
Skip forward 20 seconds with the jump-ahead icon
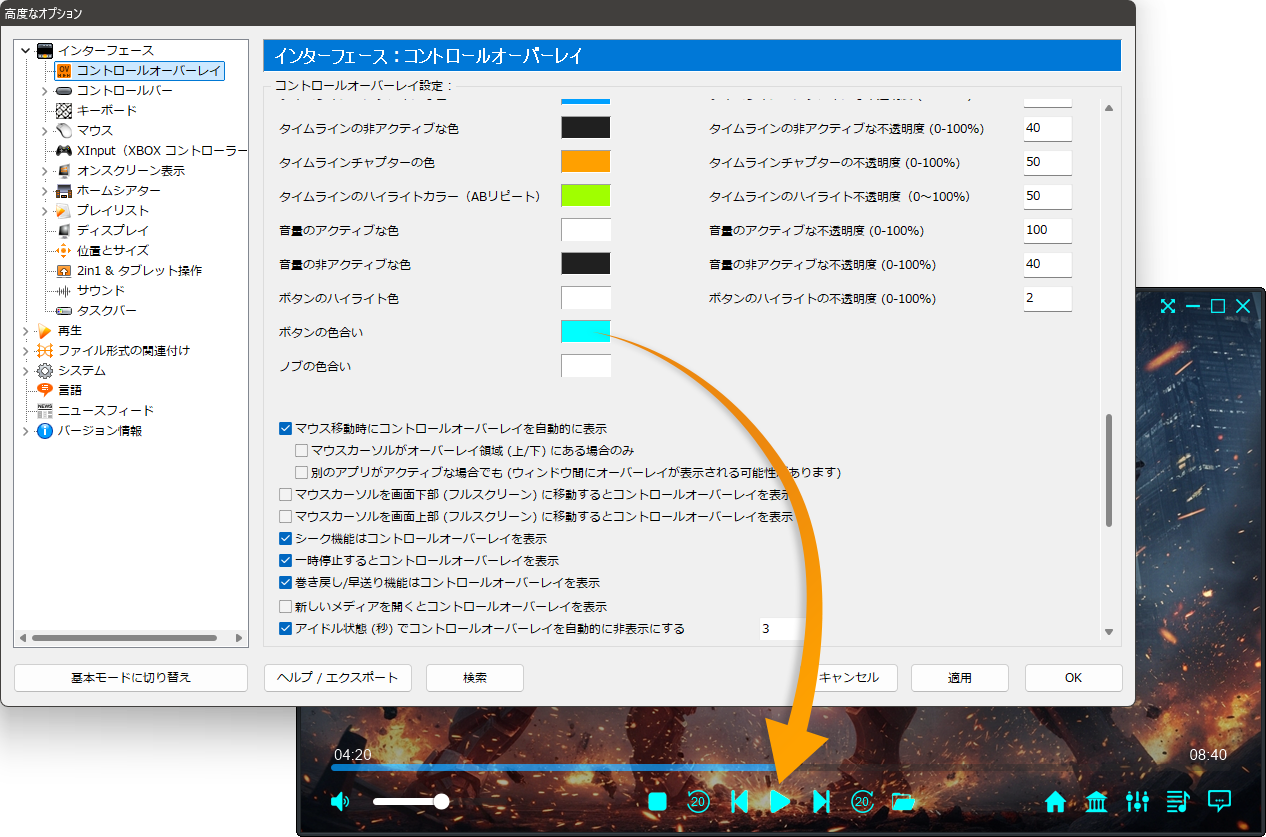[x=862, y=801]
